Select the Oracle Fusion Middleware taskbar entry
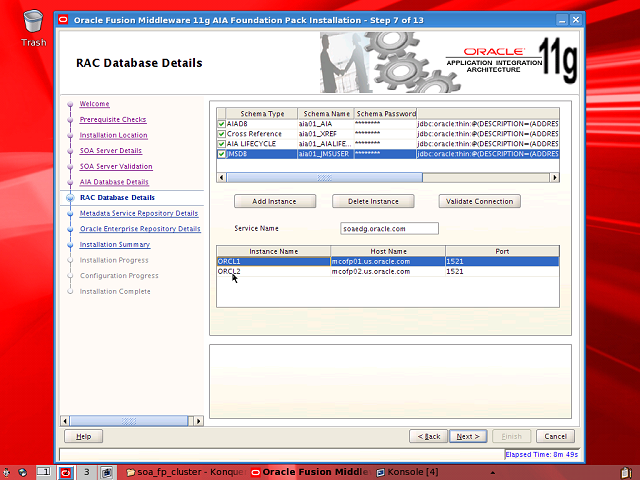 310,471
